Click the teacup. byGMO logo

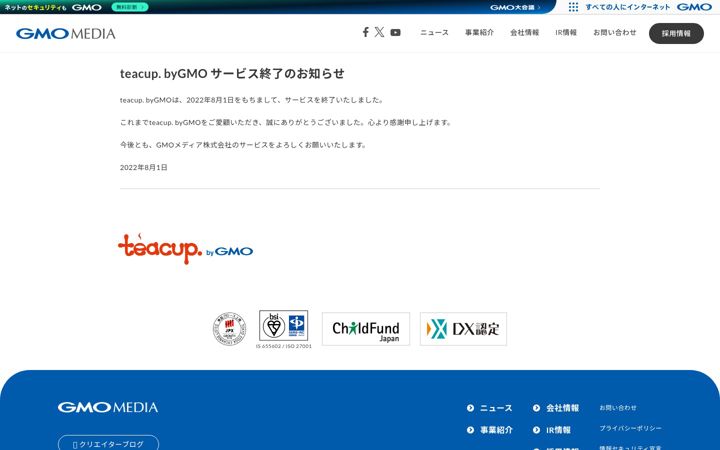(x=186, y=249)
